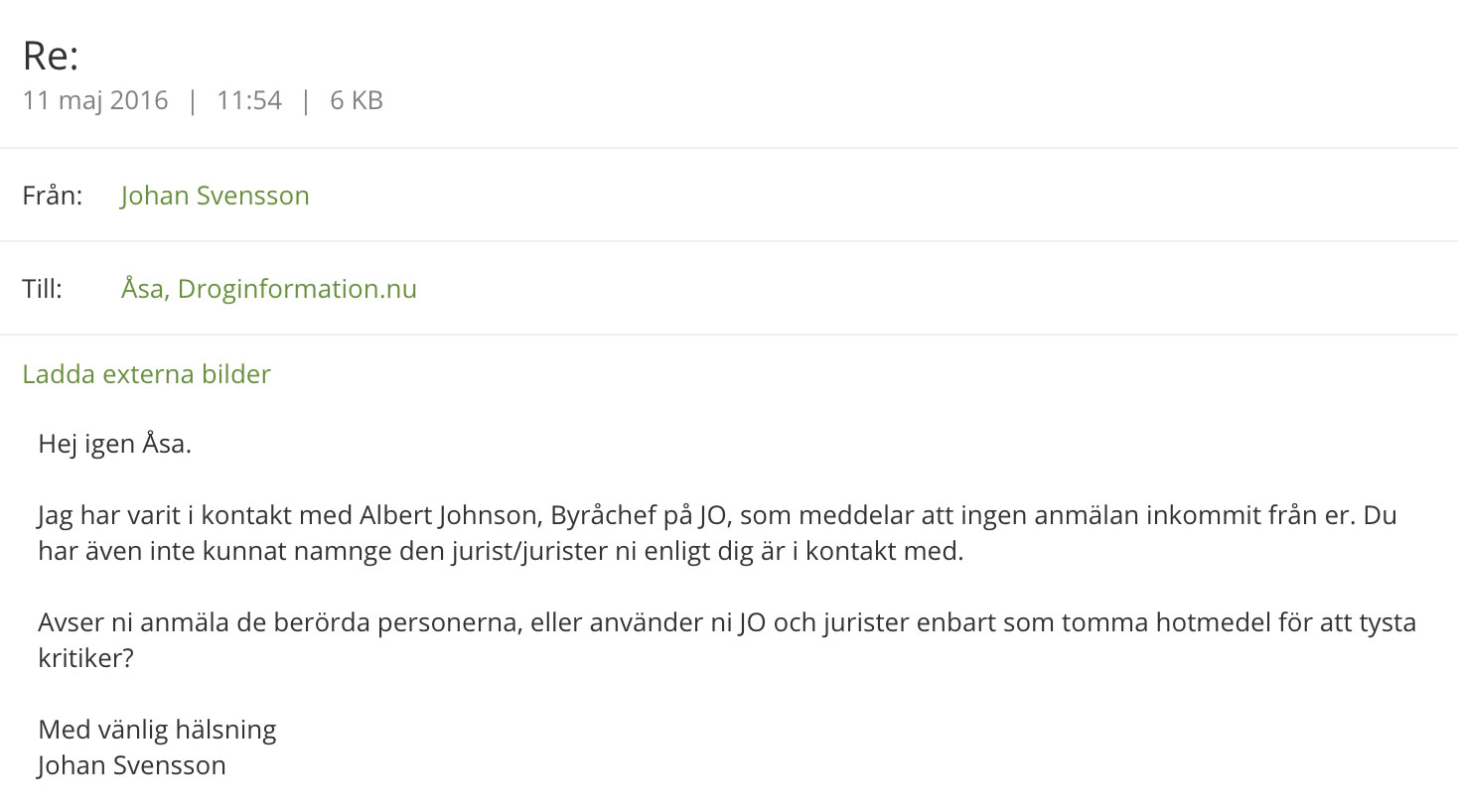Image resolution: width=1458 pixels, height=812 pixels.
Task: Click the 6 KB message size
Action: pyautogui.click(x=357, y=100)
